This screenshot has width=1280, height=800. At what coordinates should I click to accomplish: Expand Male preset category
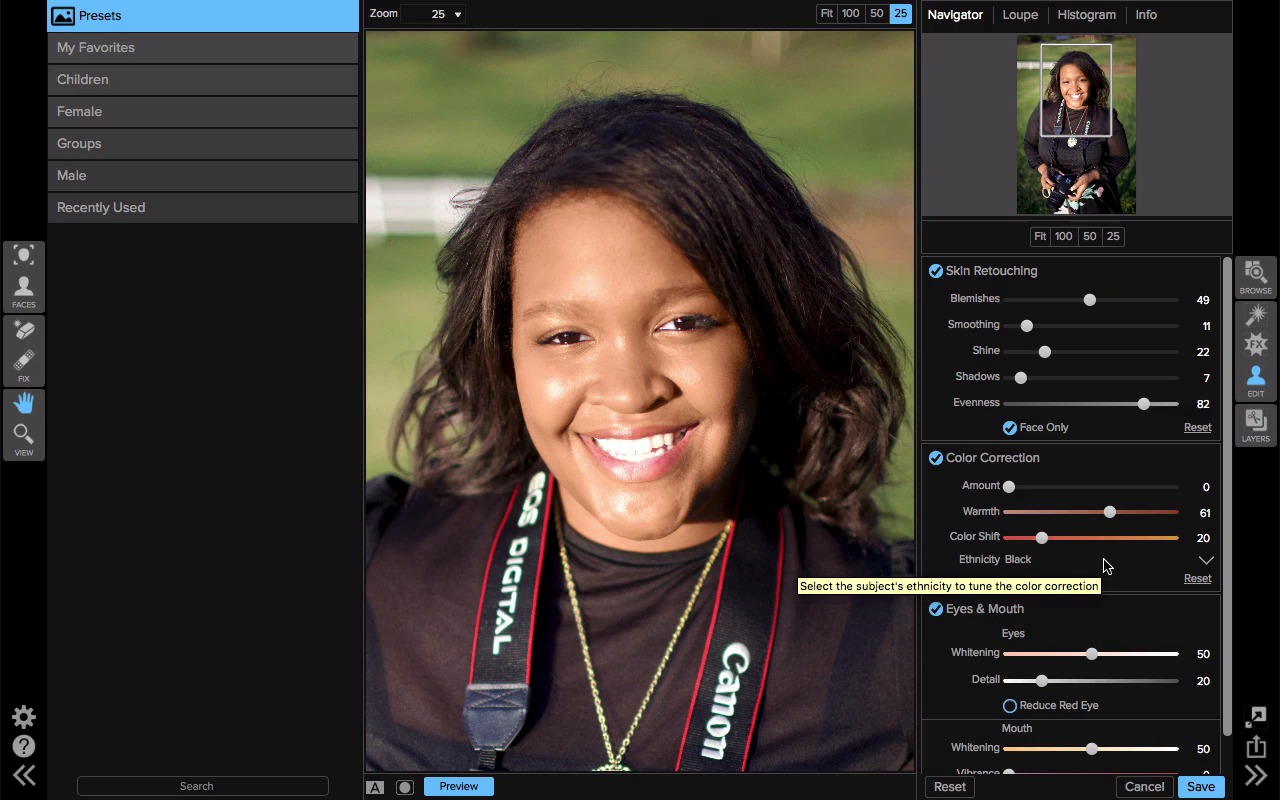203,175
